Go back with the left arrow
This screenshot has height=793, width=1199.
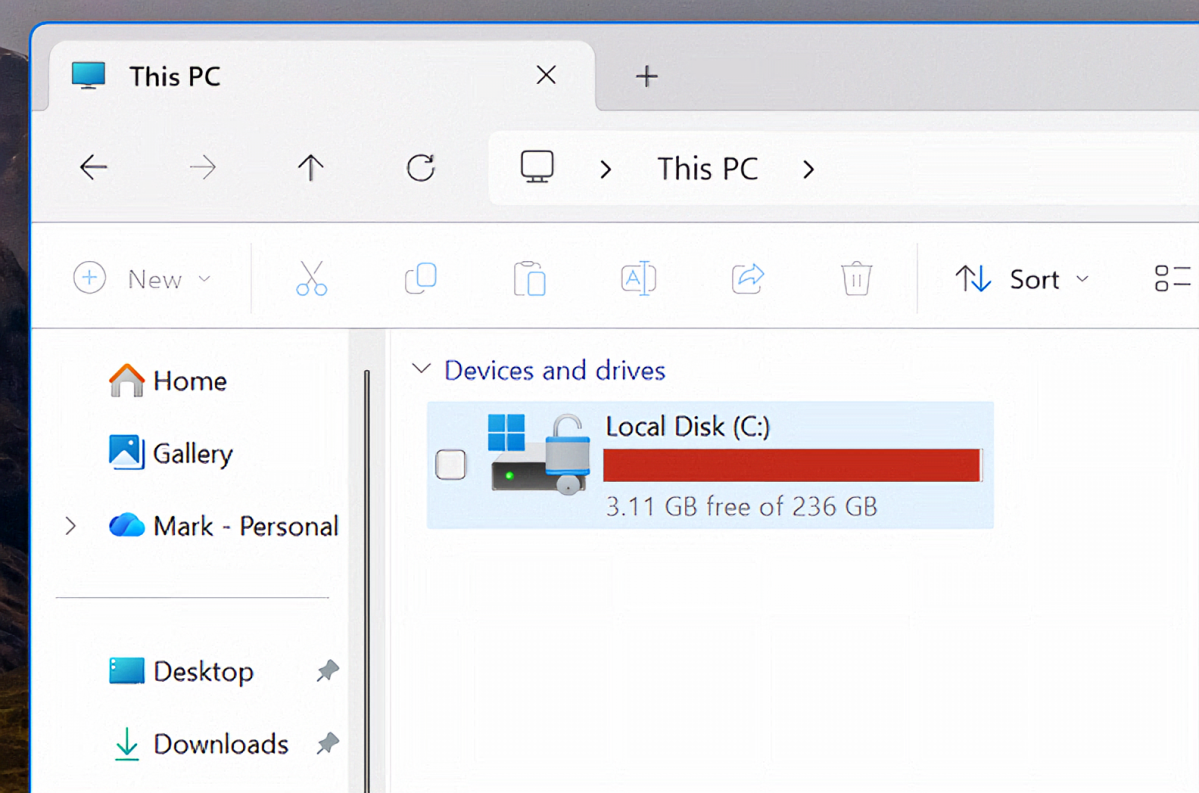[93, 167]
